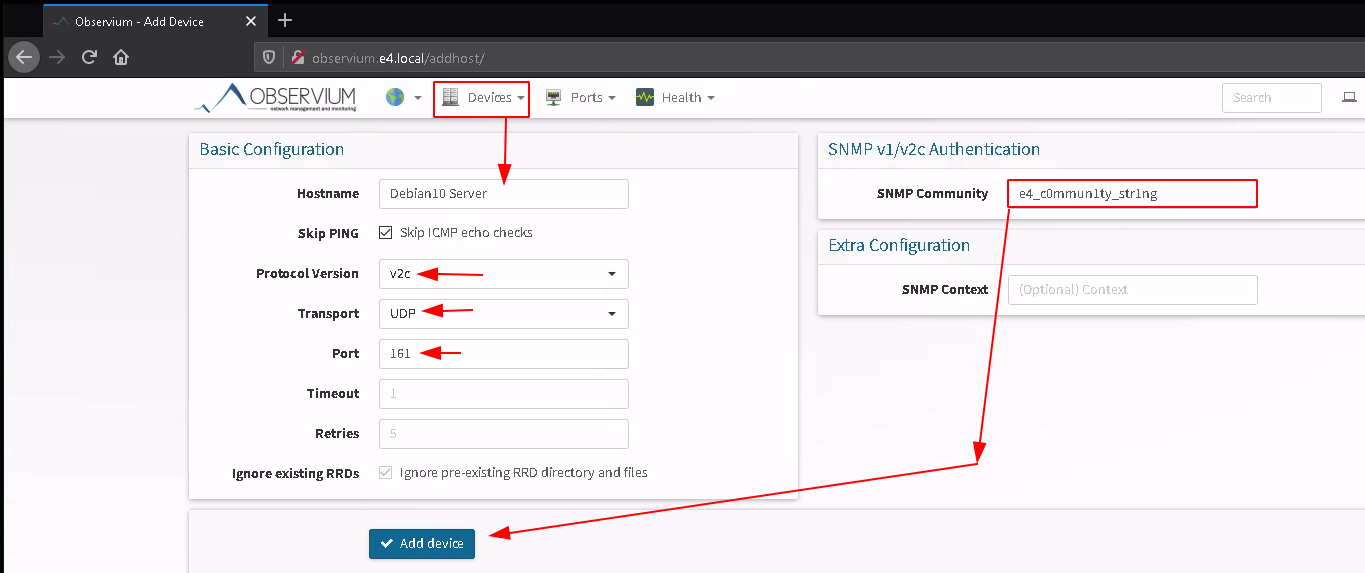Close the Observium - Add Device tab
The image size is (1365, 573).
pos(250,21)
